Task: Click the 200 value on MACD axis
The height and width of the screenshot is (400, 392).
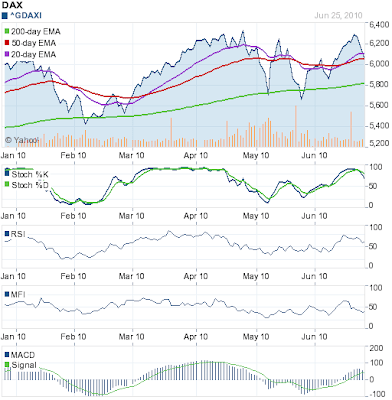Action: coord(376,348)
